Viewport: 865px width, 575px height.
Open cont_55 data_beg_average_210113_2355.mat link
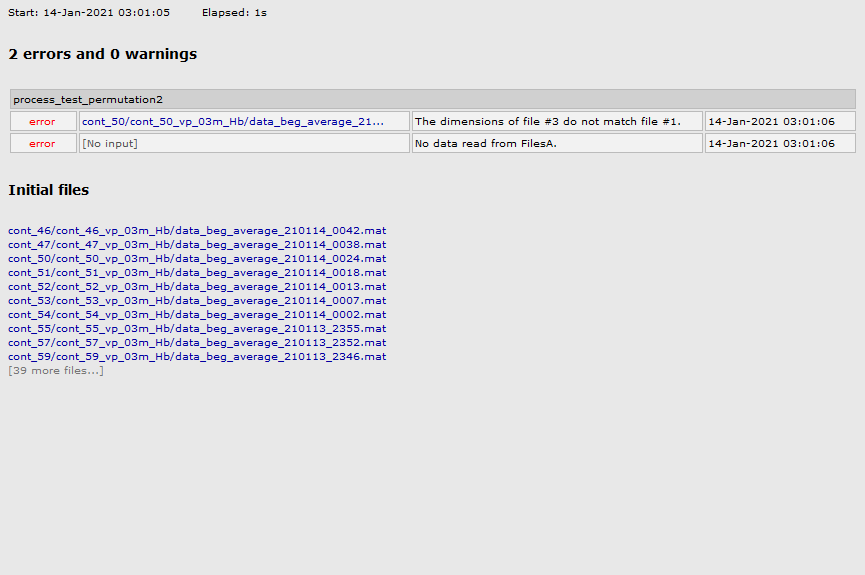point(197,328)
